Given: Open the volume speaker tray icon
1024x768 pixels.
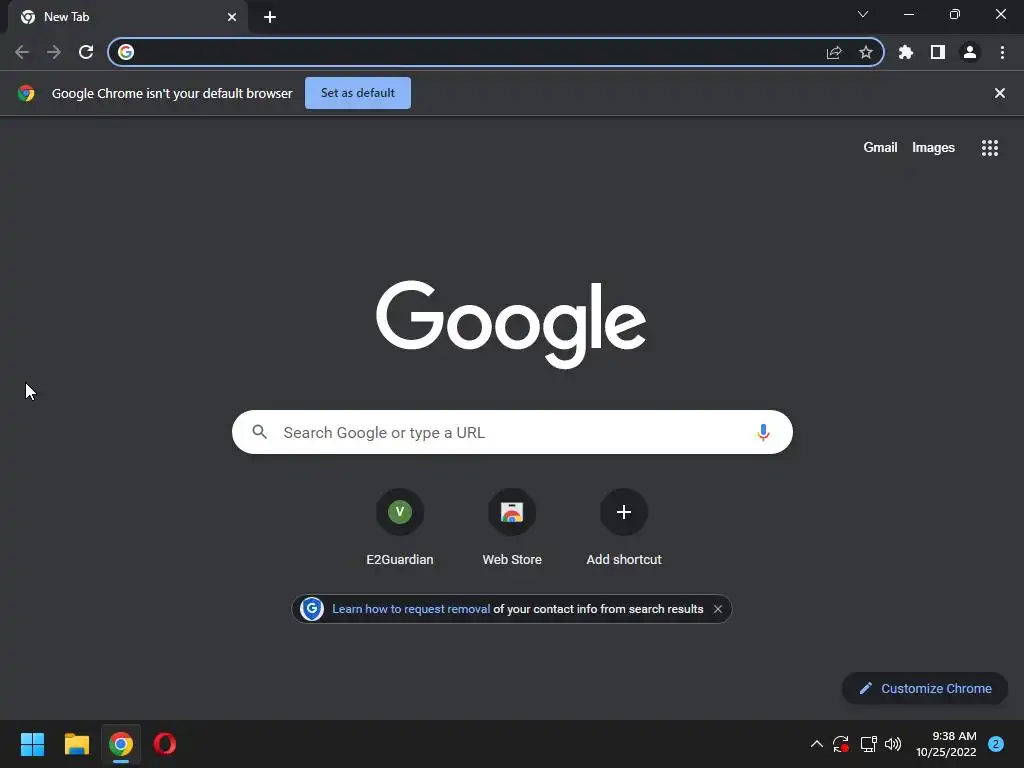Looking at the screenshot, I should pyautogui.click(x=893, y=744).
